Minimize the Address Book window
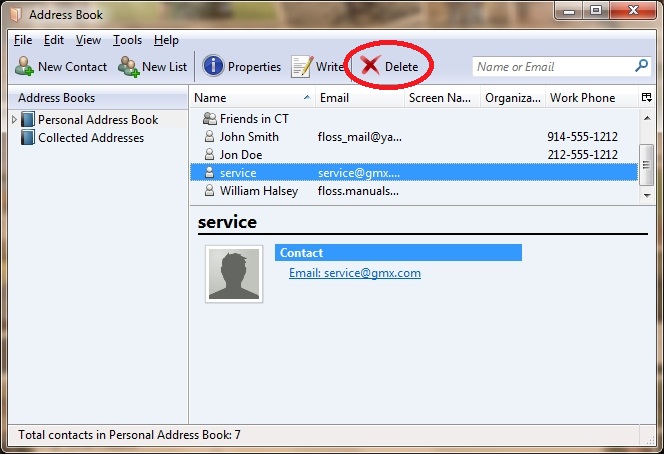The width and height of the screenshot is (664, 454). (x=568, y=11)
